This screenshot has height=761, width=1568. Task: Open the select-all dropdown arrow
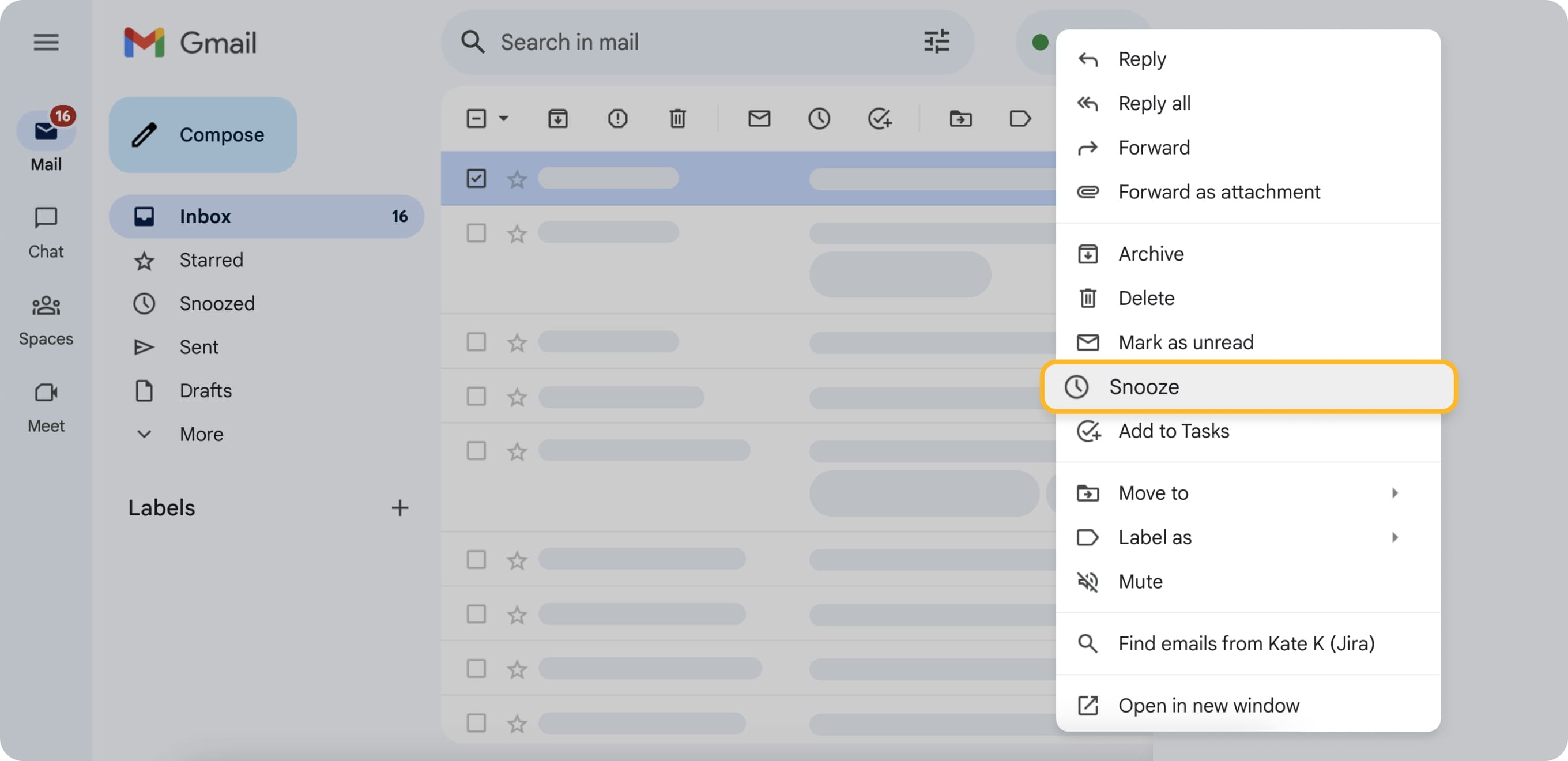(x=503, y=119)
